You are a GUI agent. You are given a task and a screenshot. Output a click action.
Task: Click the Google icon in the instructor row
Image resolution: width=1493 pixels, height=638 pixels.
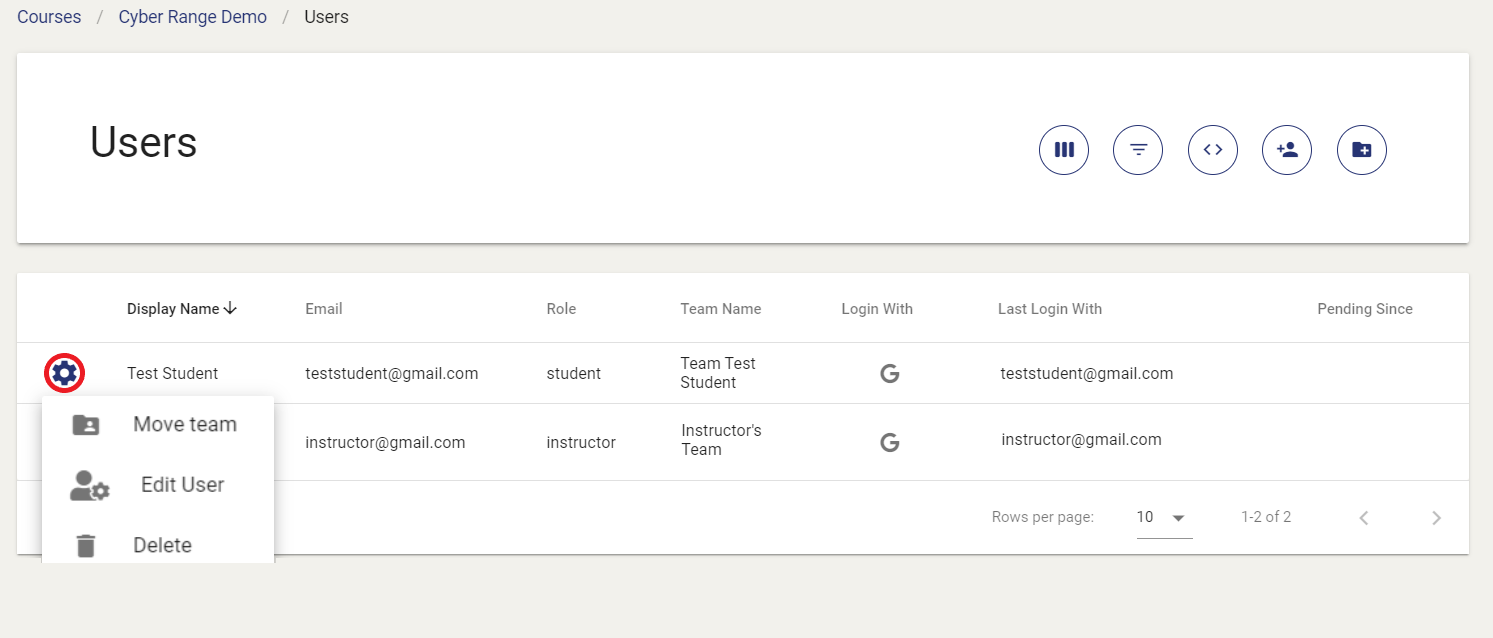[889, 440]
